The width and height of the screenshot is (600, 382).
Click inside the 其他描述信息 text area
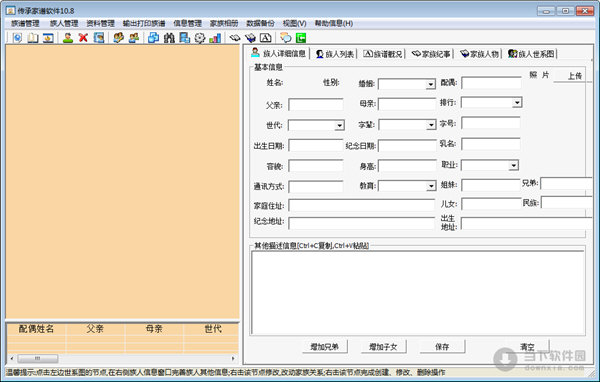click(x=418, y=292)
